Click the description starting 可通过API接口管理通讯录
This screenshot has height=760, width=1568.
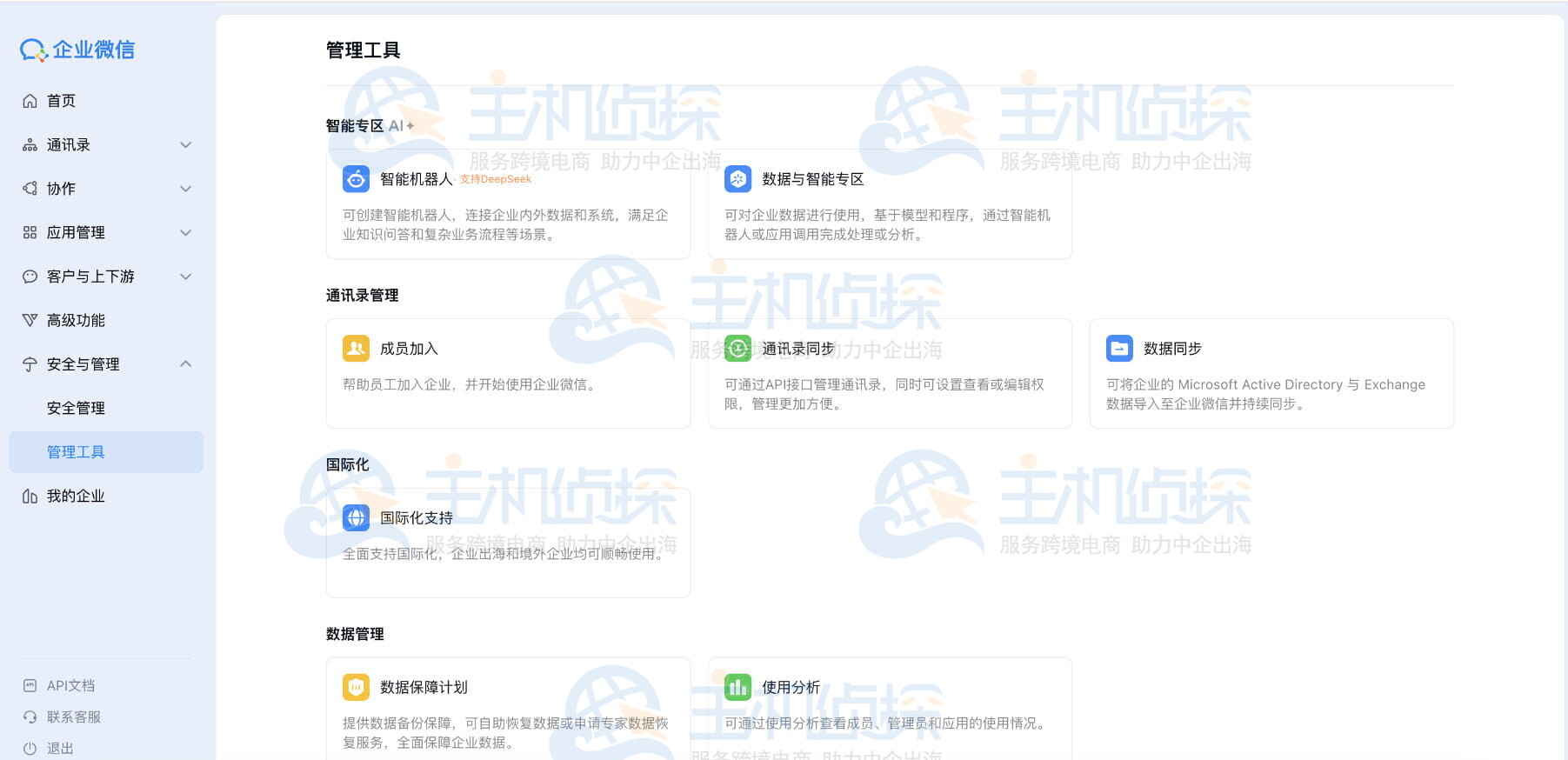pyautogui.click(x=884, y=394)
